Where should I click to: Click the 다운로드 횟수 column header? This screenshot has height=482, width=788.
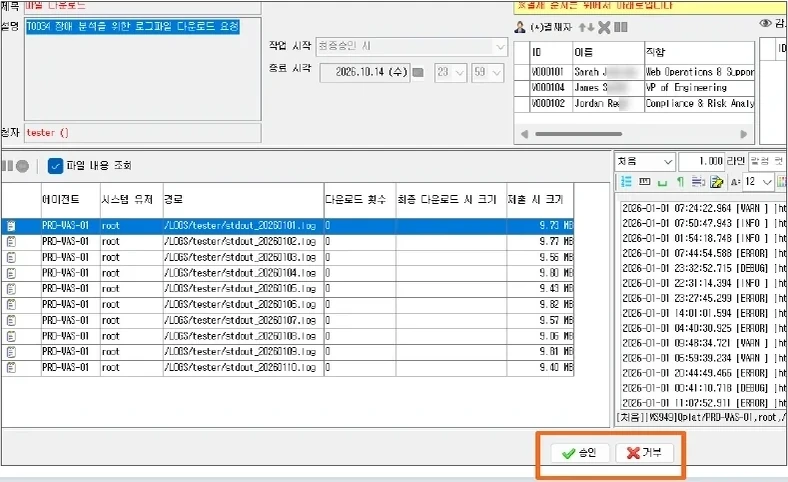360,200
